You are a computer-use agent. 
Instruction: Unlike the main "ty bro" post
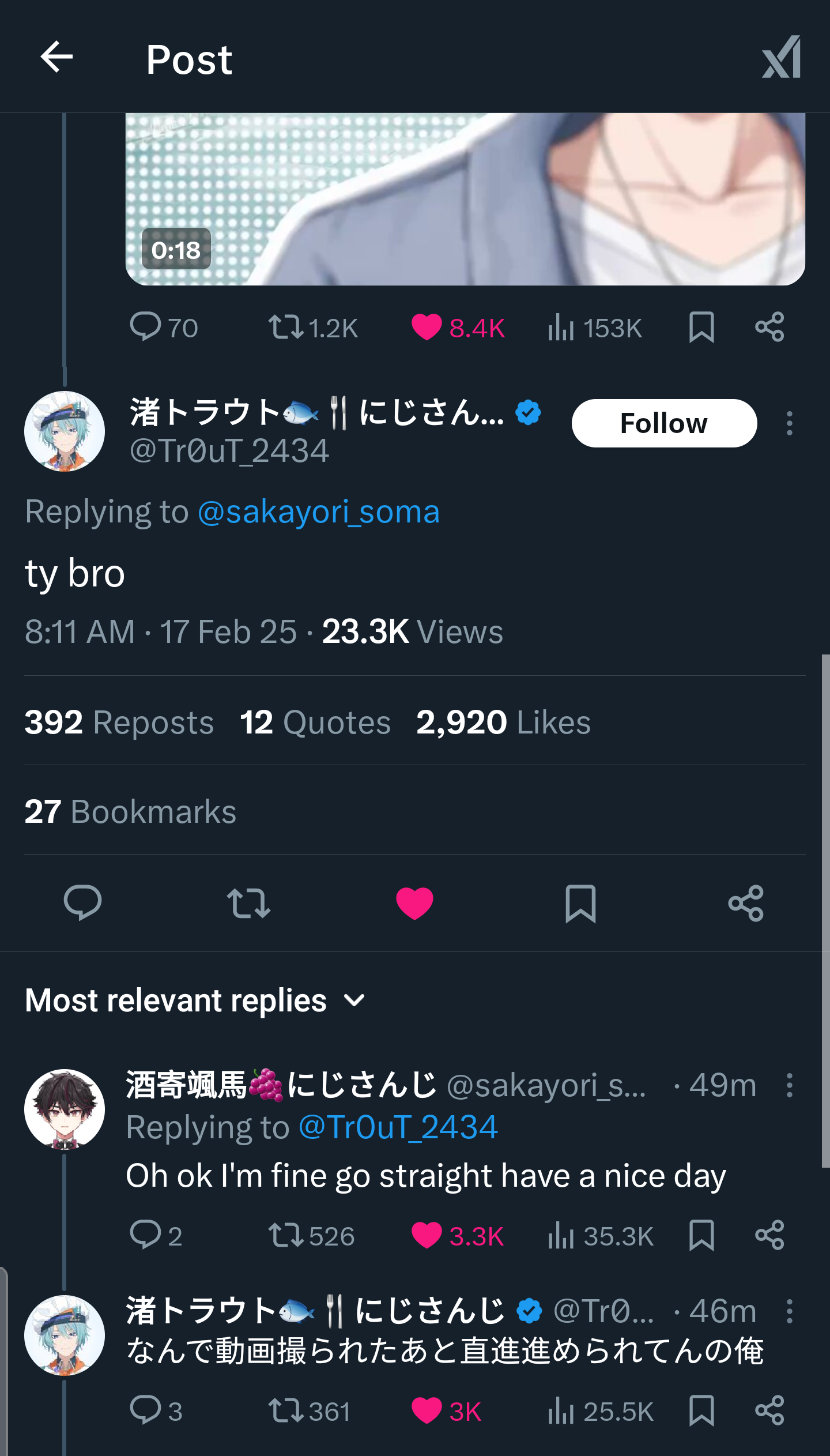click(x=414, y=902)
